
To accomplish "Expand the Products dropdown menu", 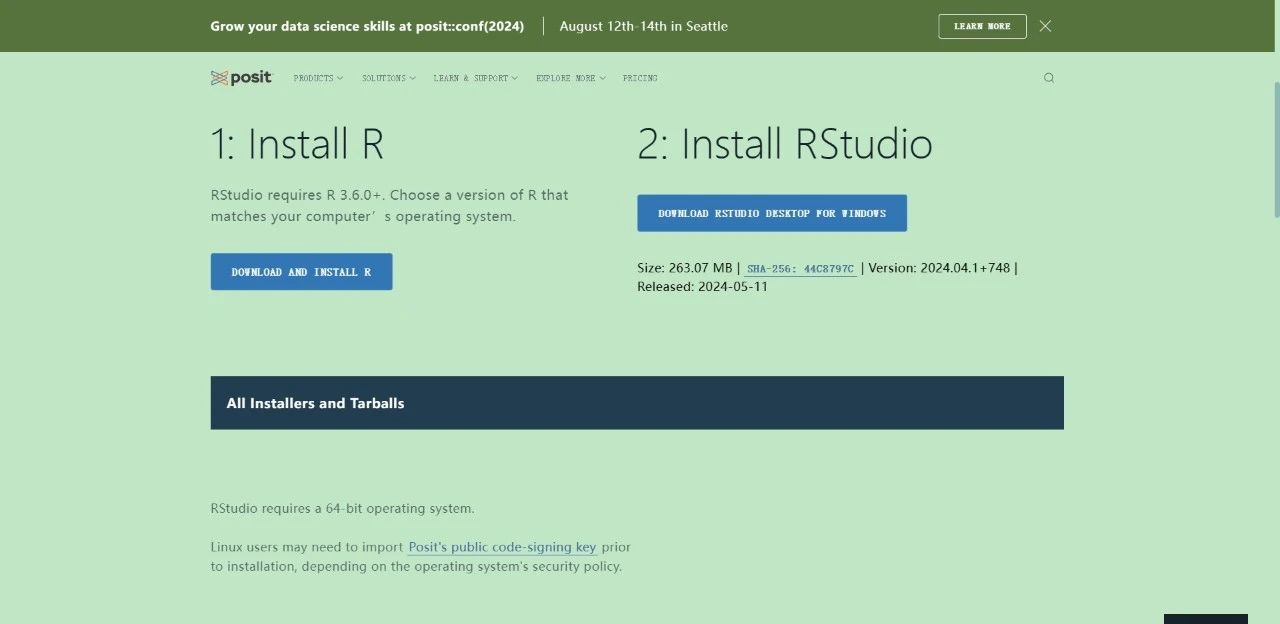I will (318, 78).
